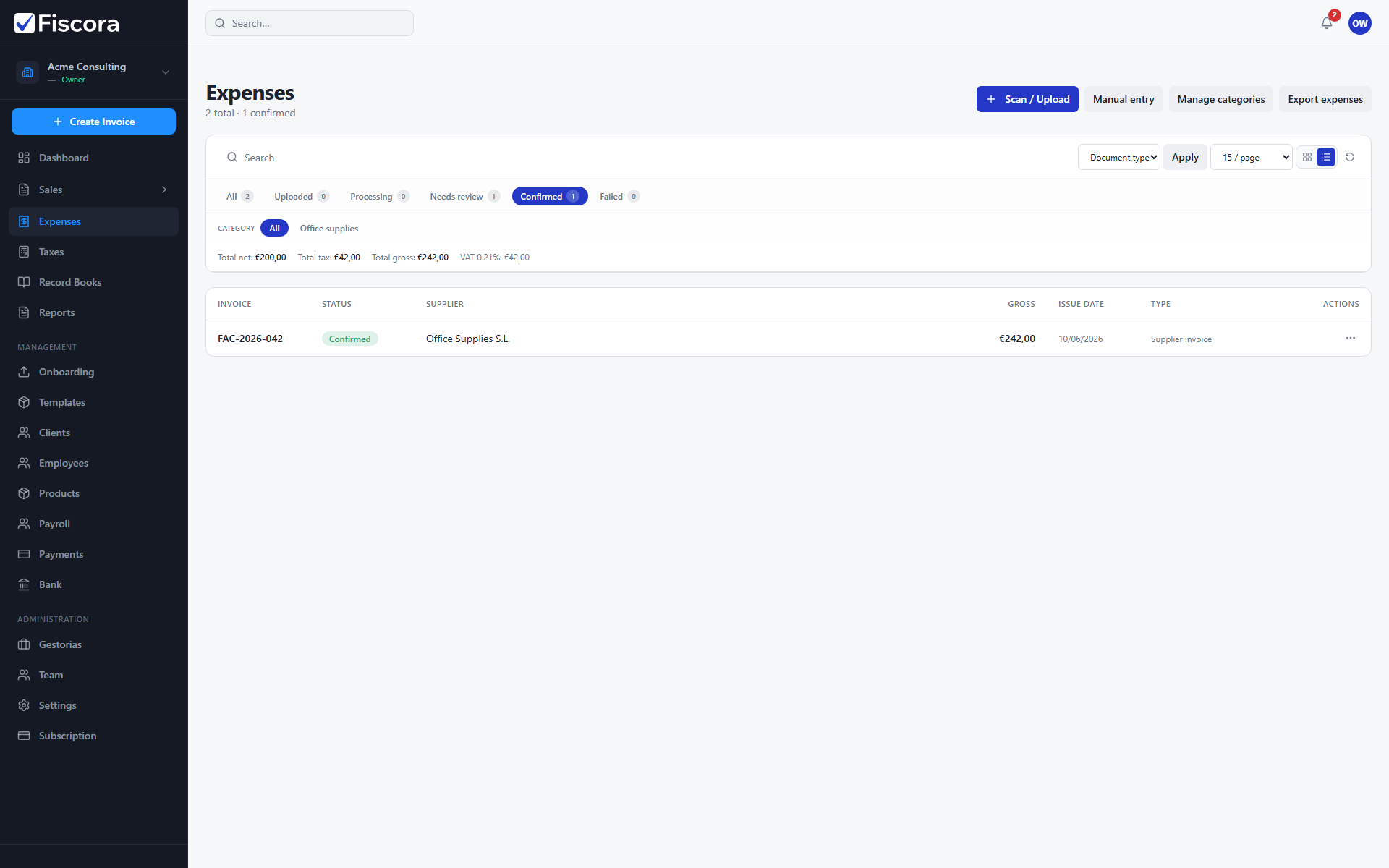1389x868 pixels.
Task: Click the Sales document icon
Action: pos(24,190)
